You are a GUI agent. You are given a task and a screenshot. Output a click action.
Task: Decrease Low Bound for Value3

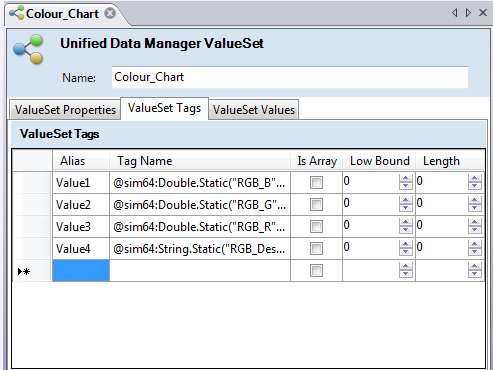[x=406, y=230]
